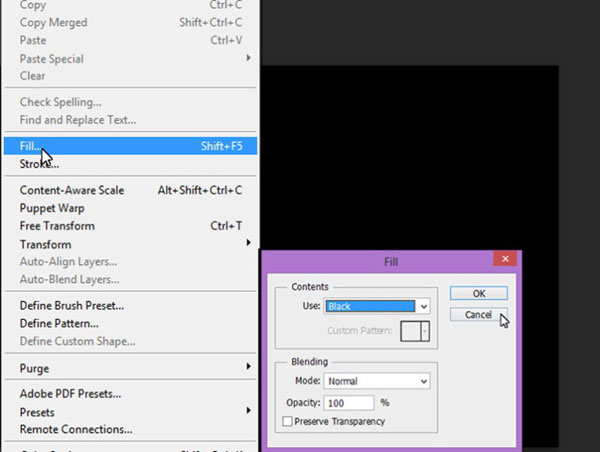The width and height of the screenshot is (600, 452).
Task: Choose Content-Aware Scale from the menu
Action: [72, 190]
